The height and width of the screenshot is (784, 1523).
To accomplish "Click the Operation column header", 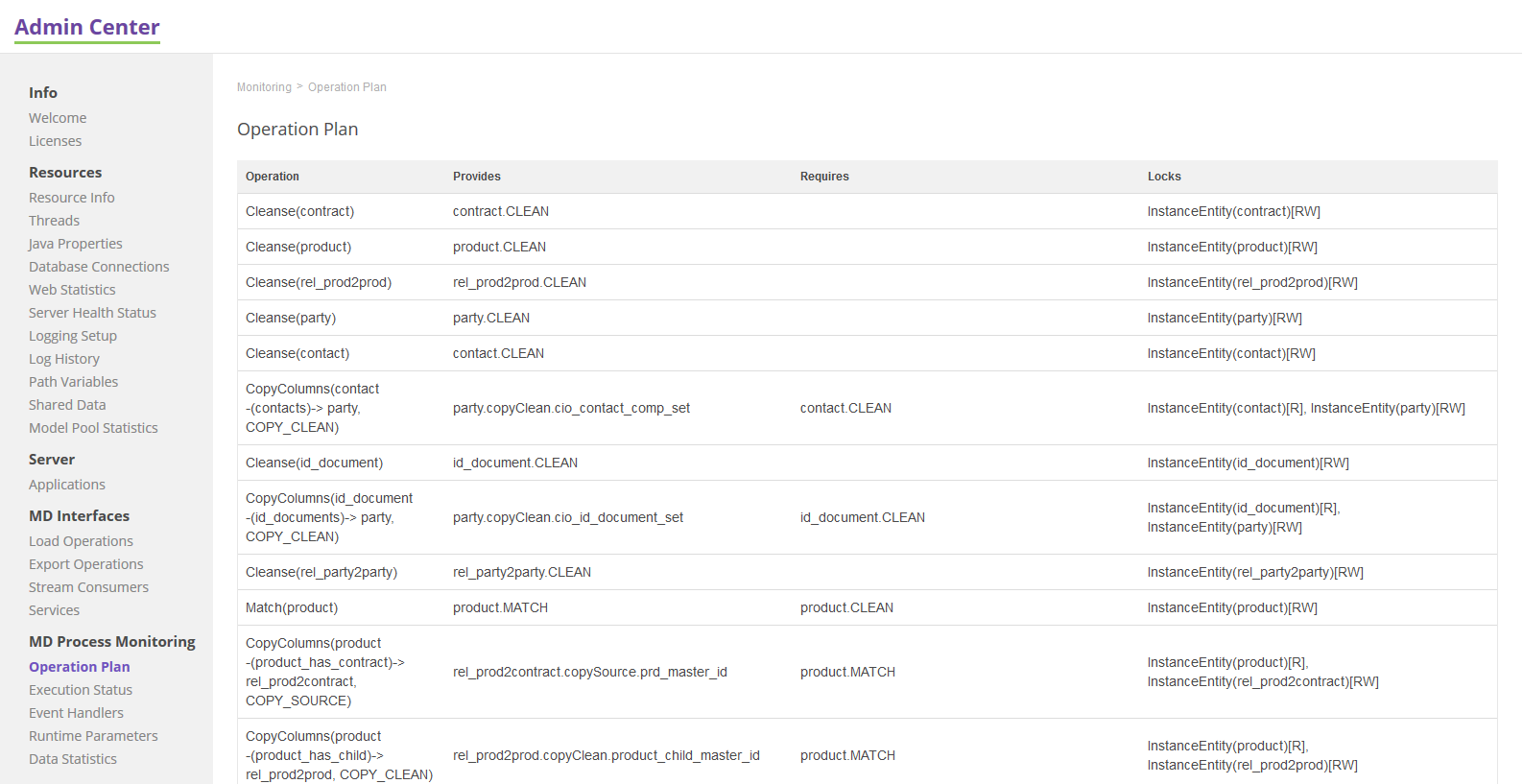I will 273,177.
